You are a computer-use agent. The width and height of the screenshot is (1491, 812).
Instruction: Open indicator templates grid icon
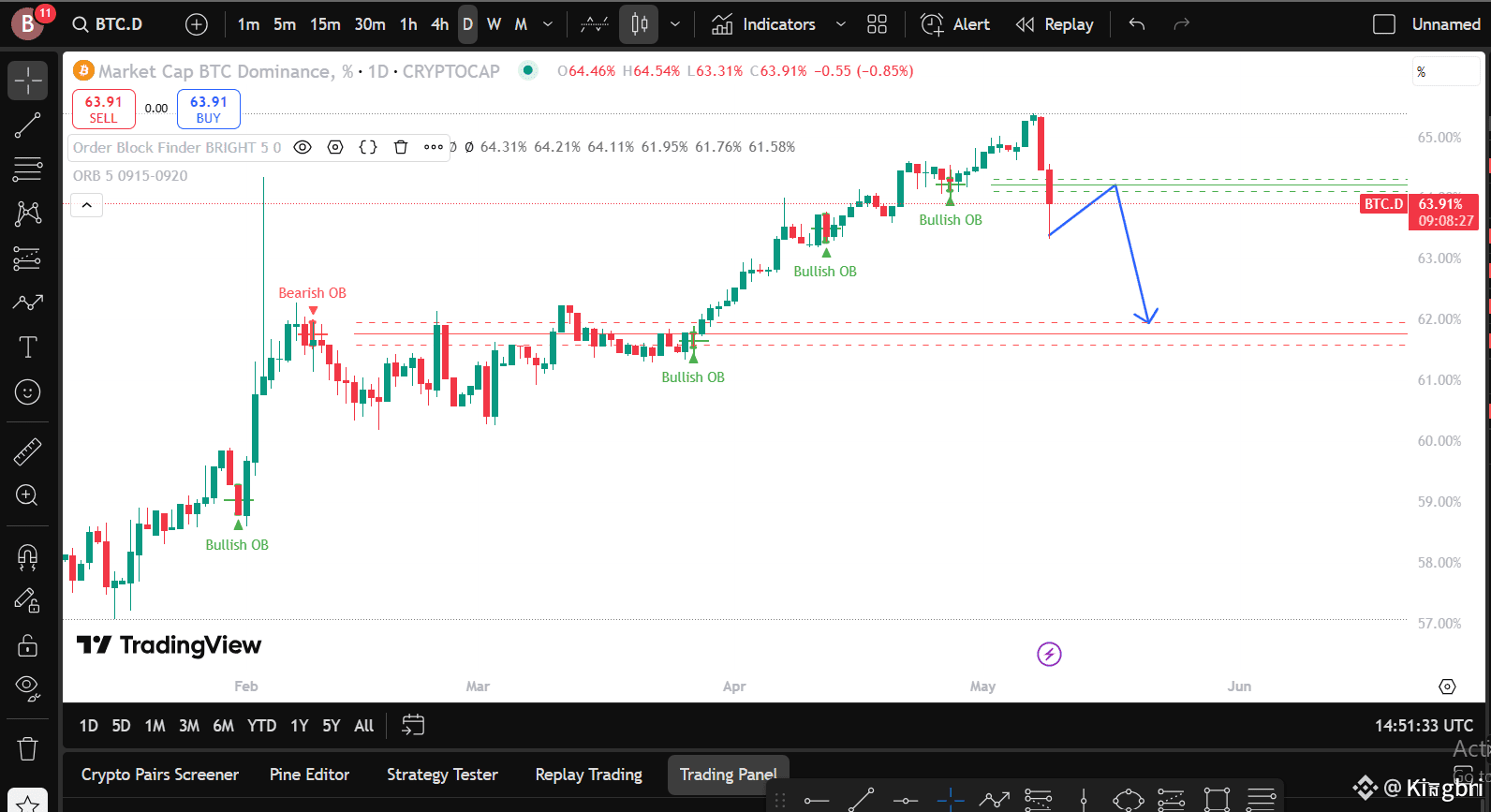tap(877, 24)
